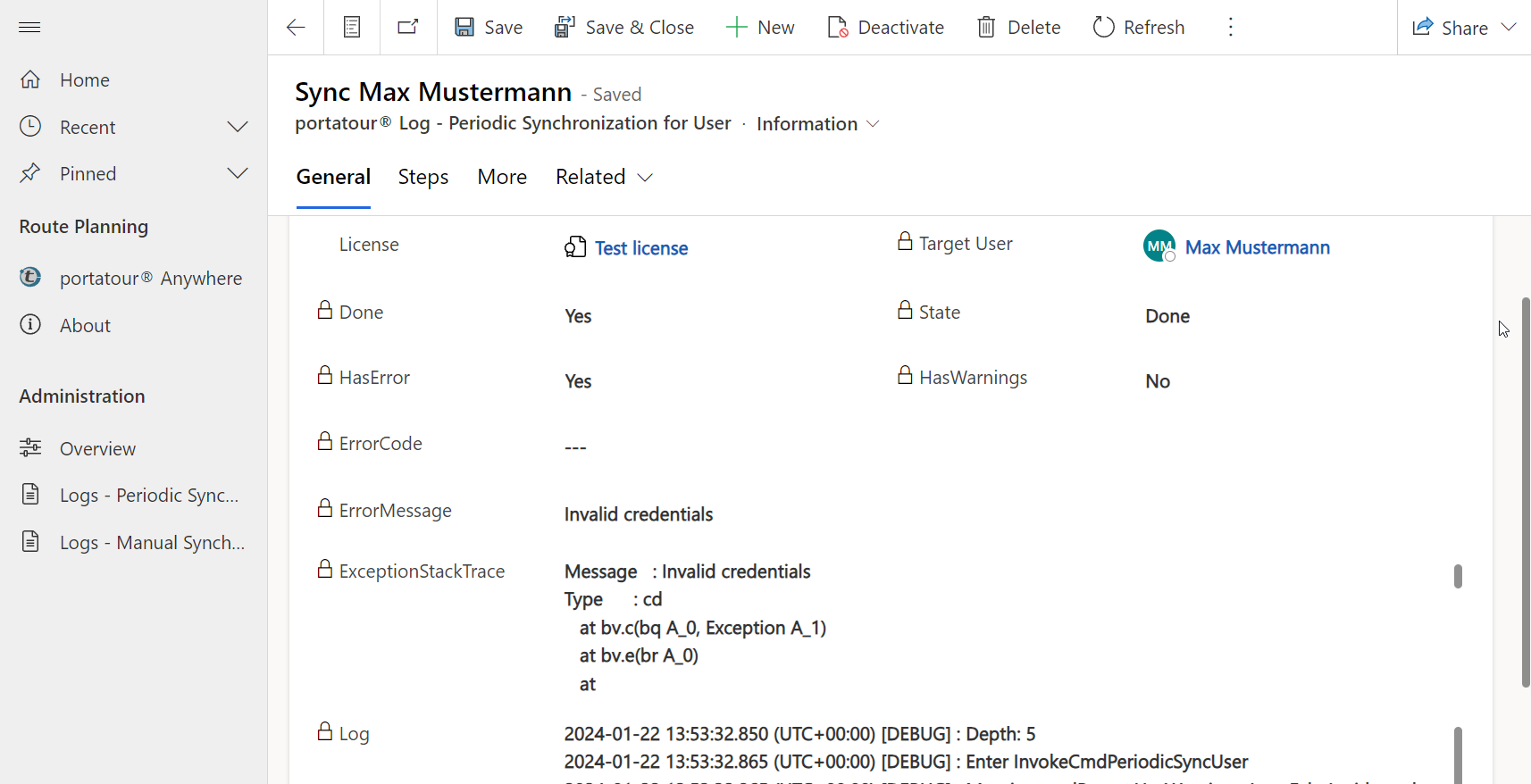Click the ErrorCode '---' value
Screen dimensions: 1531x784
click(x=575, y=447)
